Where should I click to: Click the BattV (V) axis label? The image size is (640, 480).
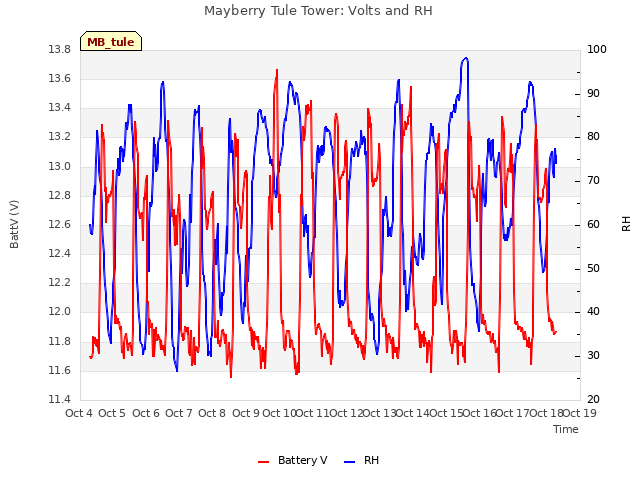click(x=14, y=224)
